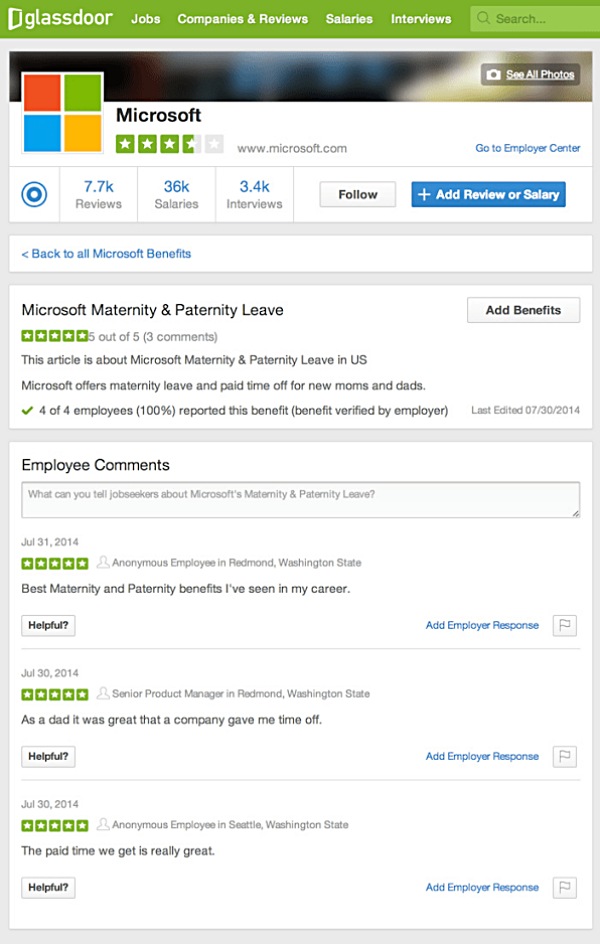Viewport: 600px width, 944px height.
Task: Mark the Redmond Jul 31 comment Helpful
Action: (48, 626)
